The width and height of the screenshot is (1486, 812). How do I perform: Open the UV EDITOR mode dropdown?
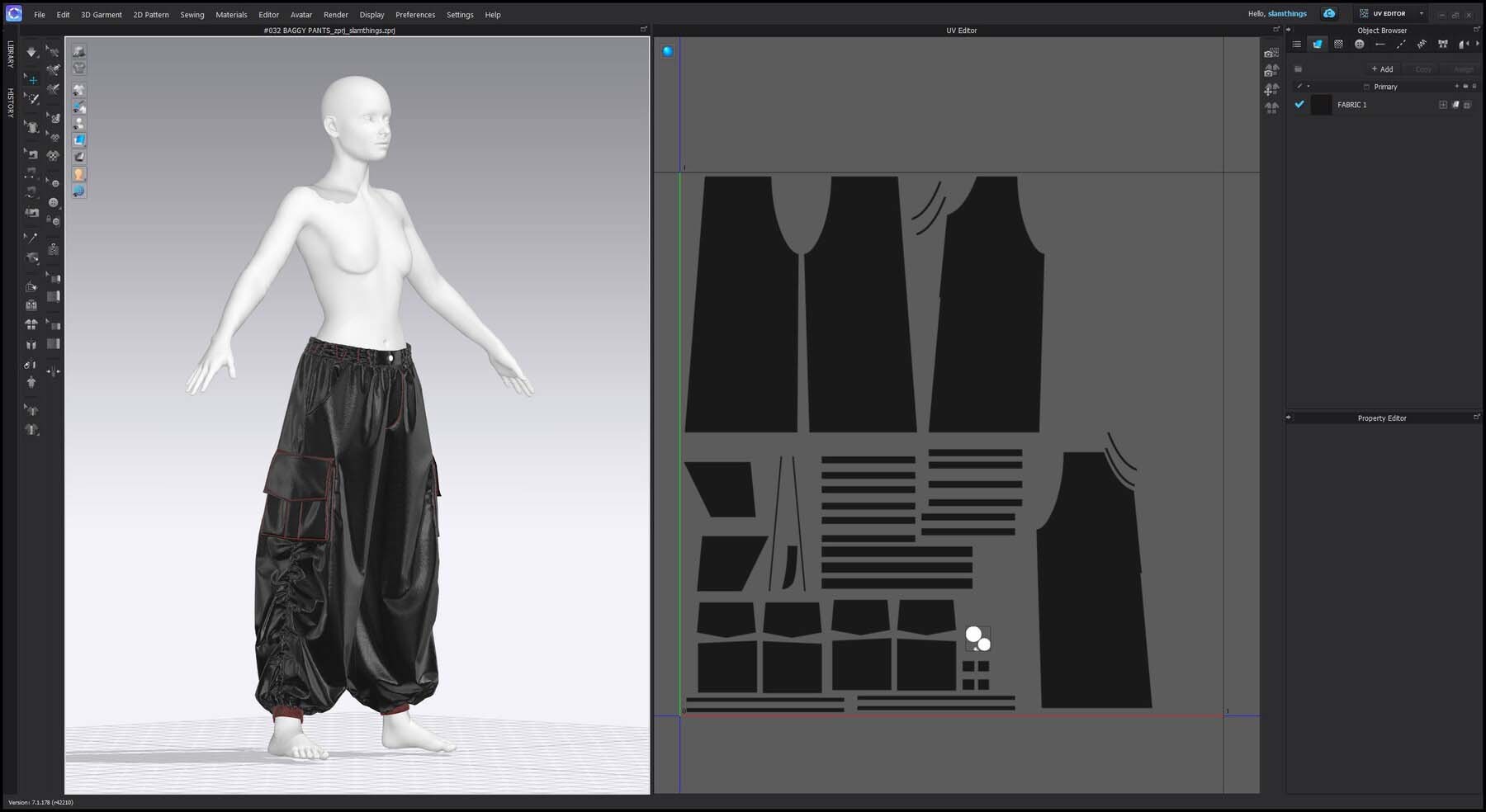click(x=1421, y=14)
